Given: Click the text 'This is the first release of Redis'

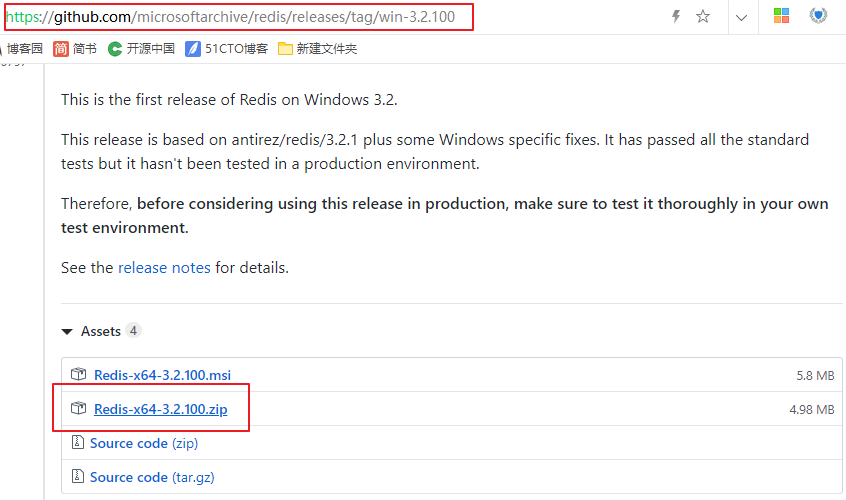Looking at the screenshot, I should [x=169, y=100].
